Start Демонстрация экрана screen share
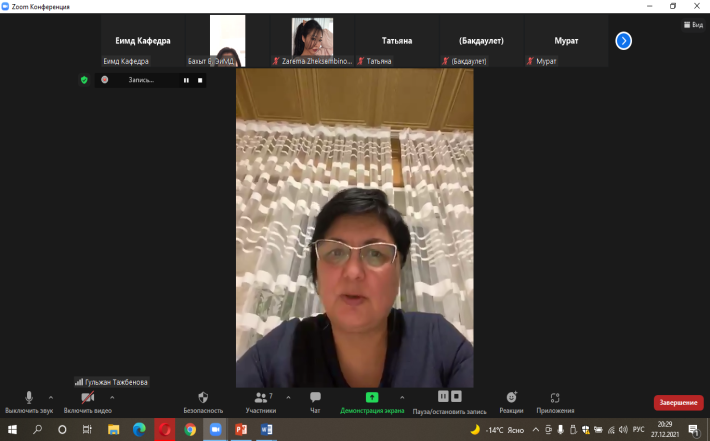The width and height of the screenshot is (710, 441). click(372, 398)
